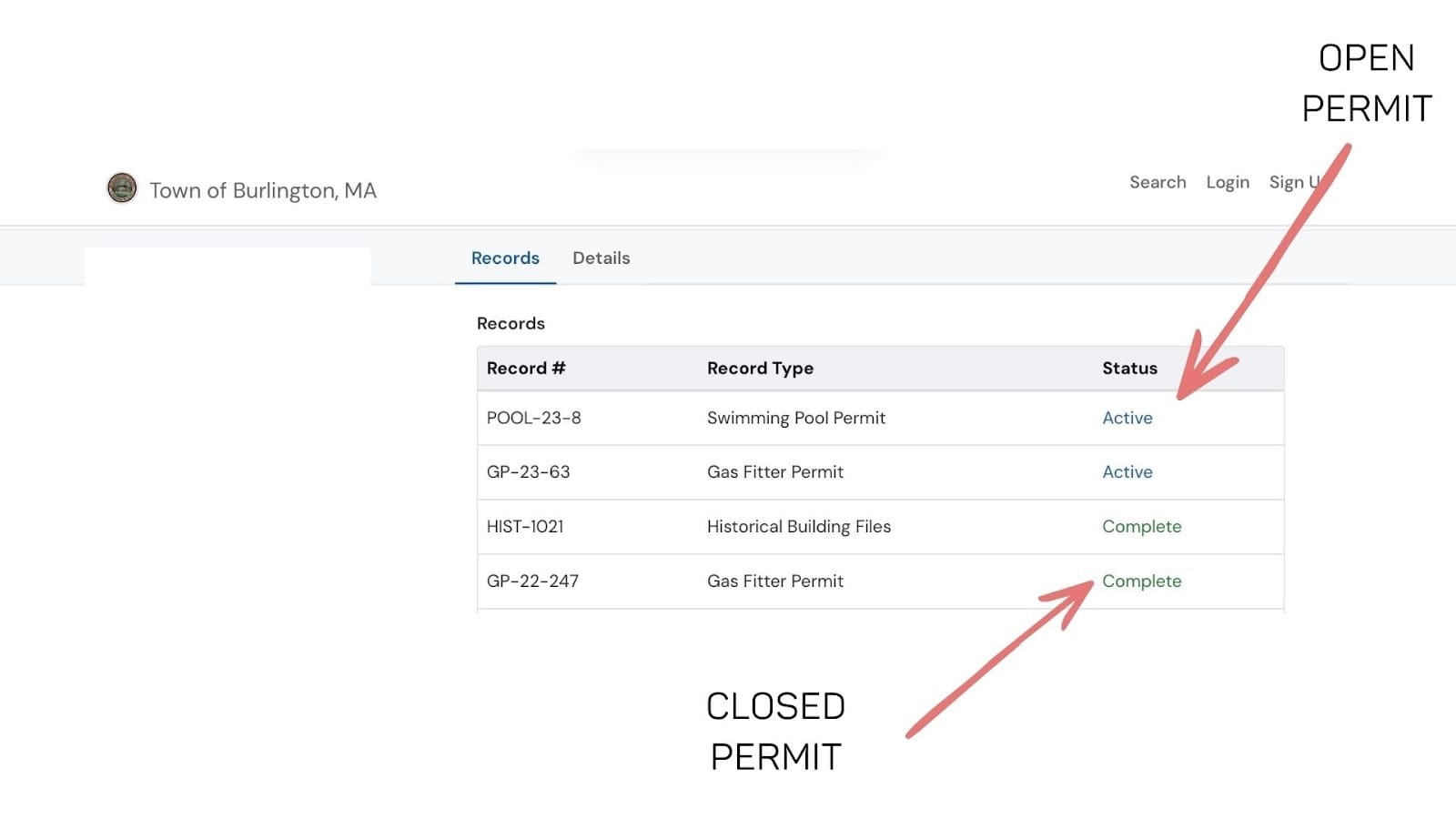Switch to the Records tab
Viewport: 1456px width, 819px height.
click(x=505, y=258)
